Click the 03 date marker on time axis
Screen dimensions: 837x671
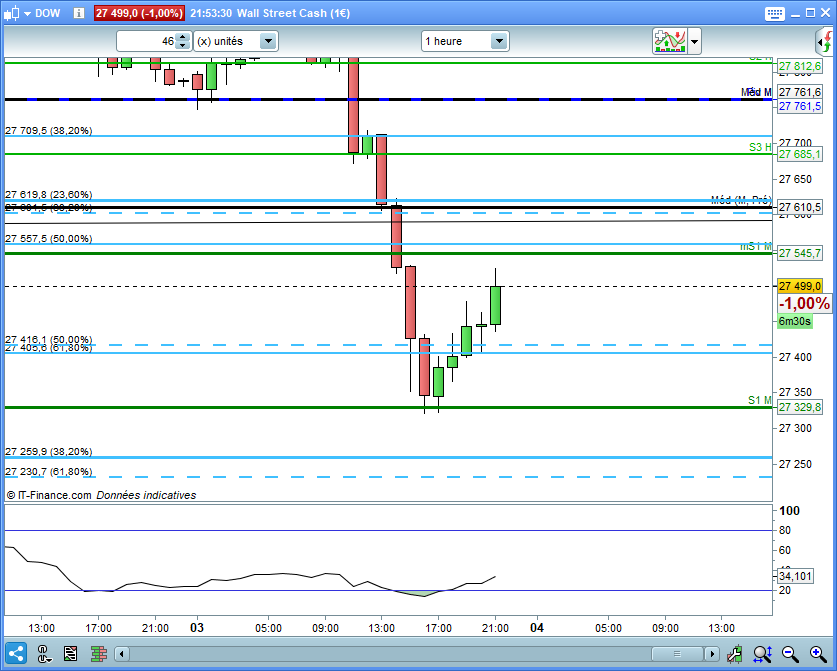pyautogui.click(x=197, y=628)
